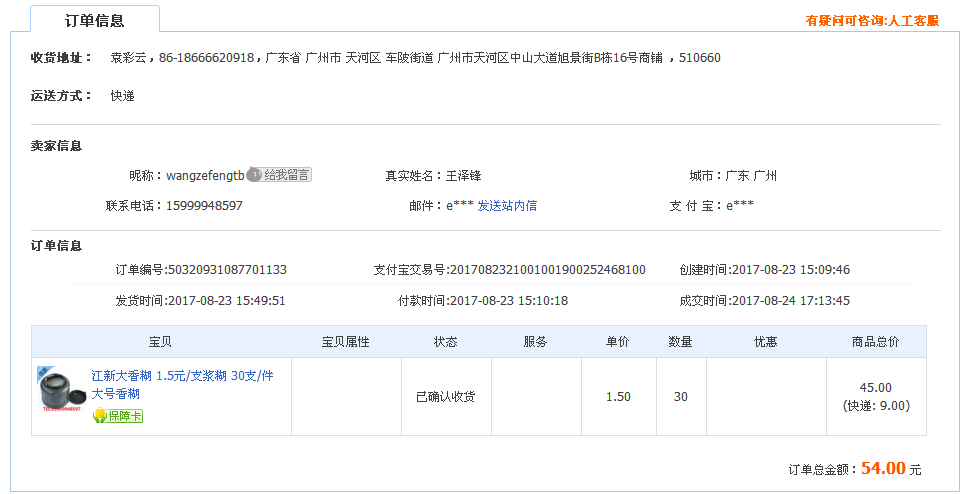Click the order total 54.00 amount
965x494 pixels.
(x=883, y=468)
